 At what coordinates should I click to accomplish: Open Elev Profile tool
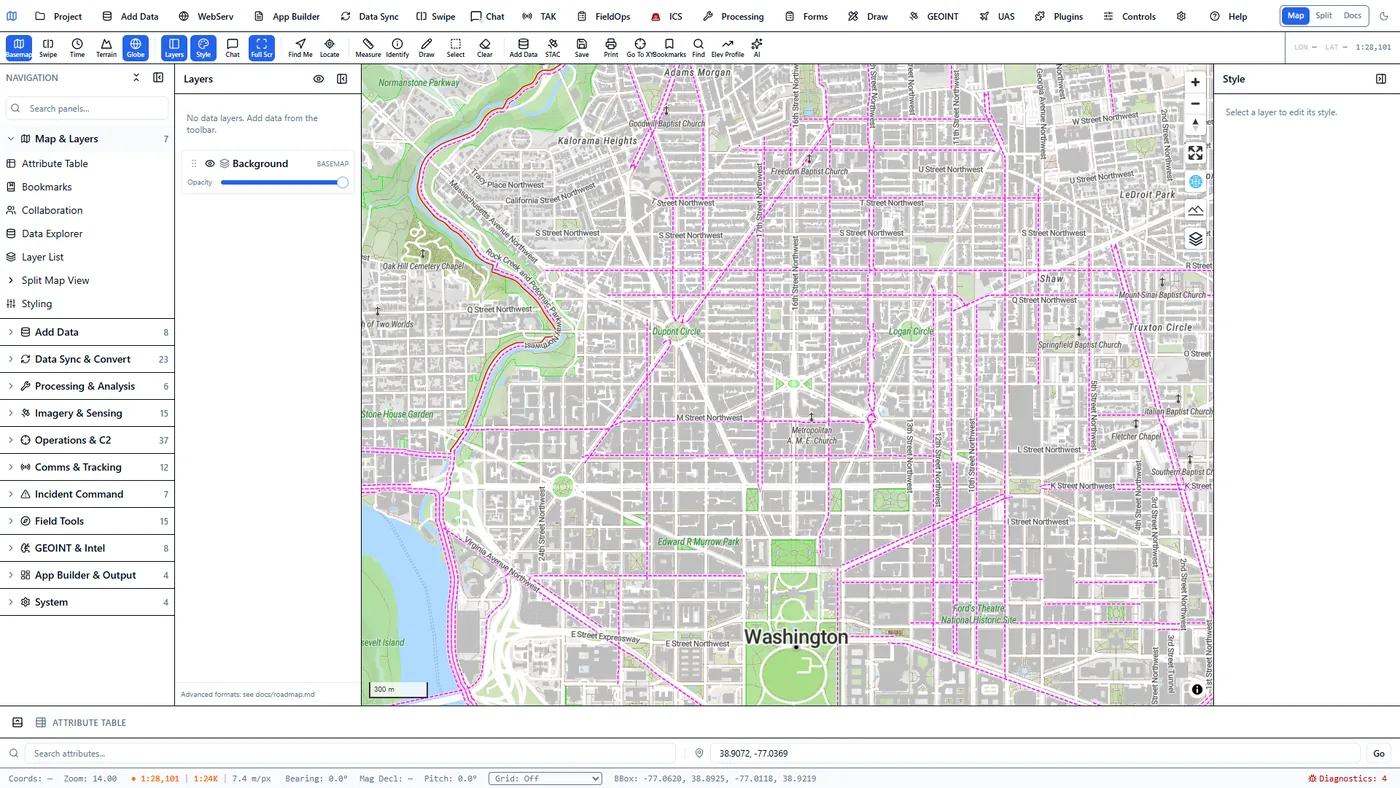727,48
